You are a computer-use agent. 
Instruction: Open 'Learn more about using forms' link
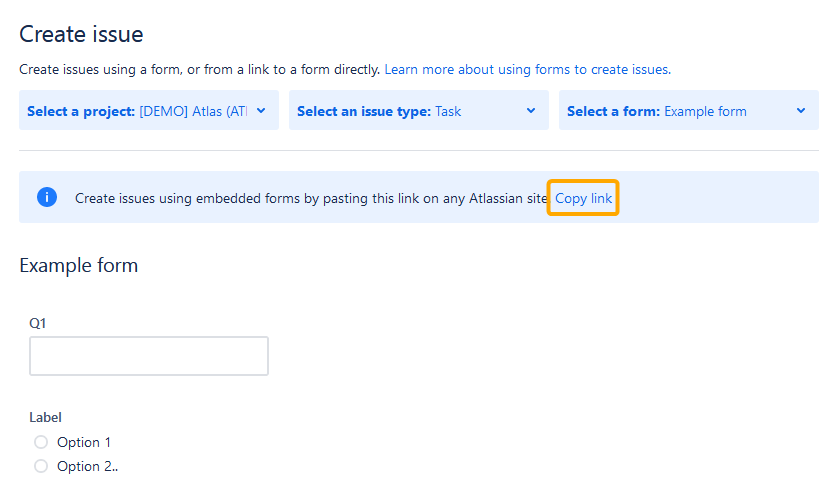[528, 70]
